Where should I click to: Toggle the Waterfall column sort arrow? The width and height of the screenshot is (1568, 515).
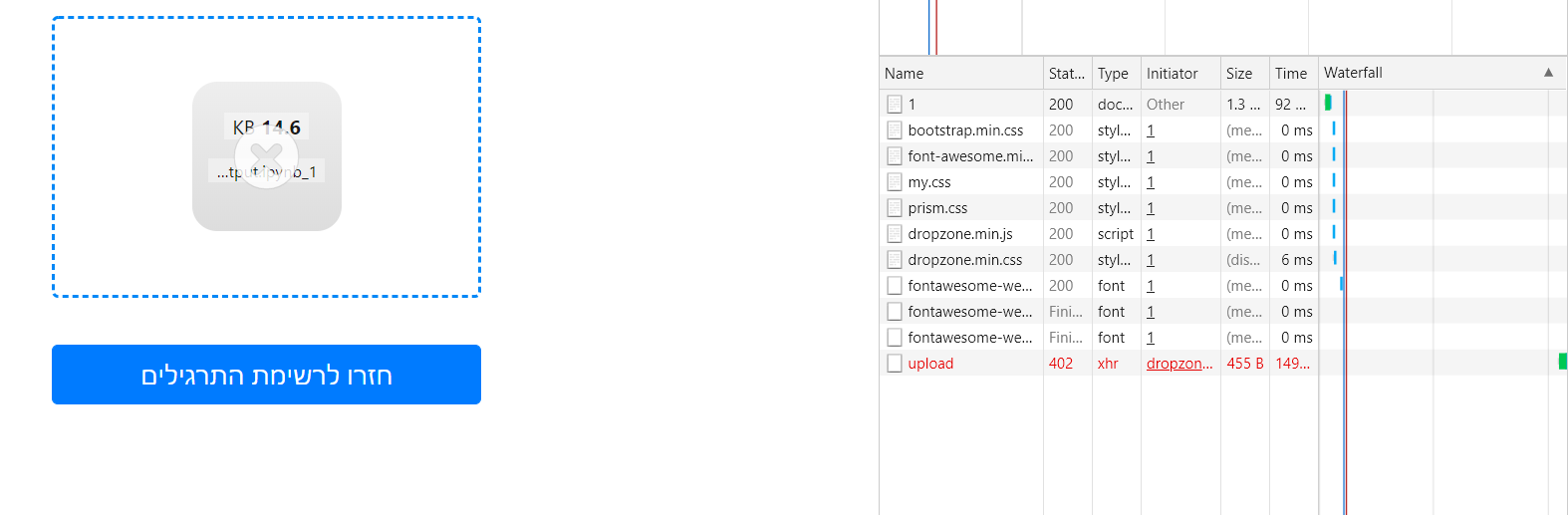[1548, 73]
